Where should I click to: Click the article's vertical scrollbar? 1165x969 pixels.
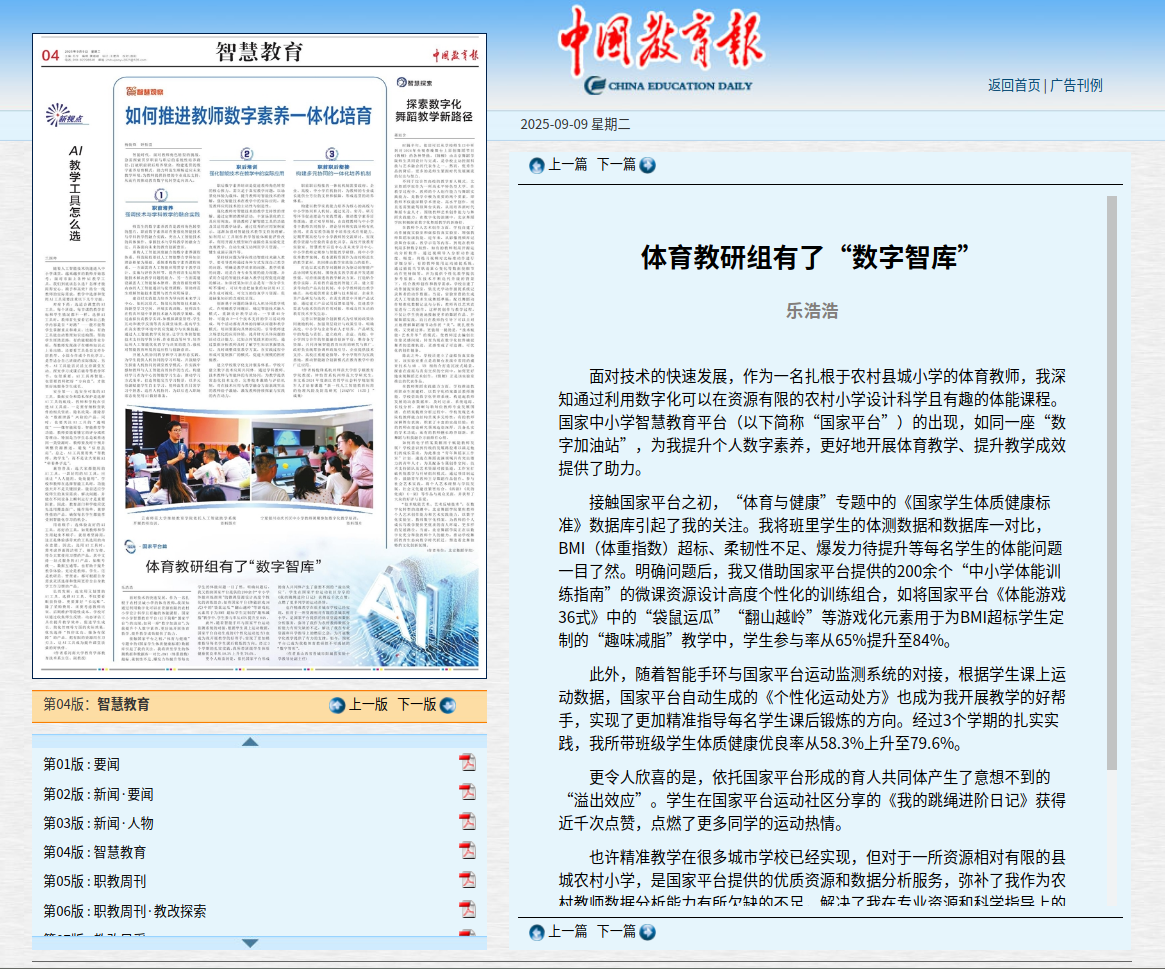click(1111, 480)
